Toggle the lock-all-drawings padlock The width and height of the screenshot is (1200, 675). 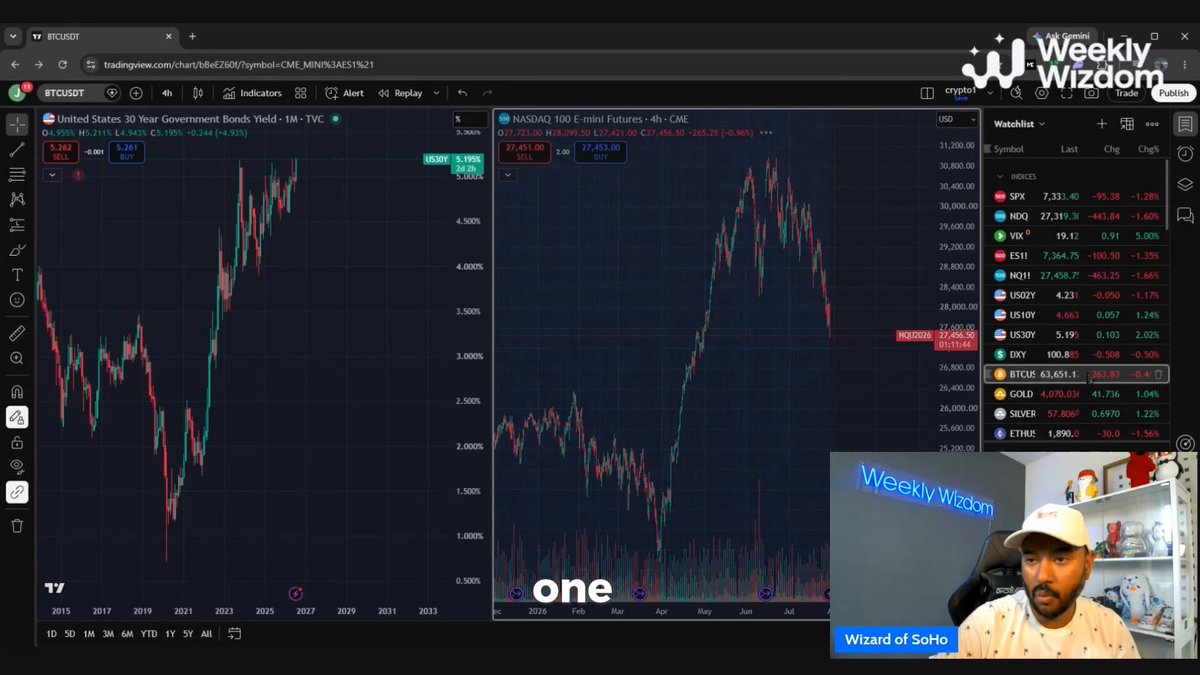(17, 442)
